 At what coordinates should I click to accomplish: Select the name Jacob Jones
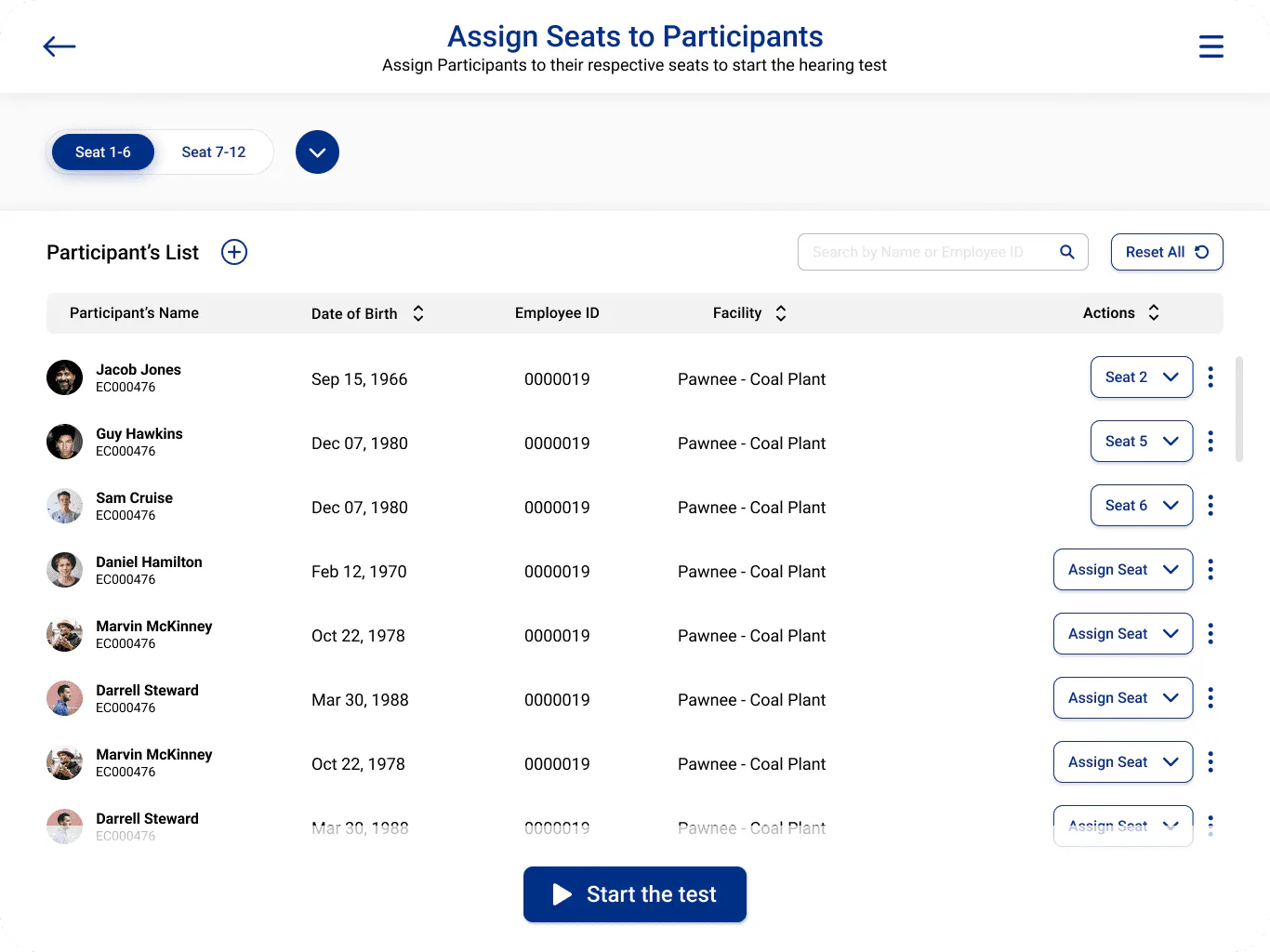pos(139,370)
